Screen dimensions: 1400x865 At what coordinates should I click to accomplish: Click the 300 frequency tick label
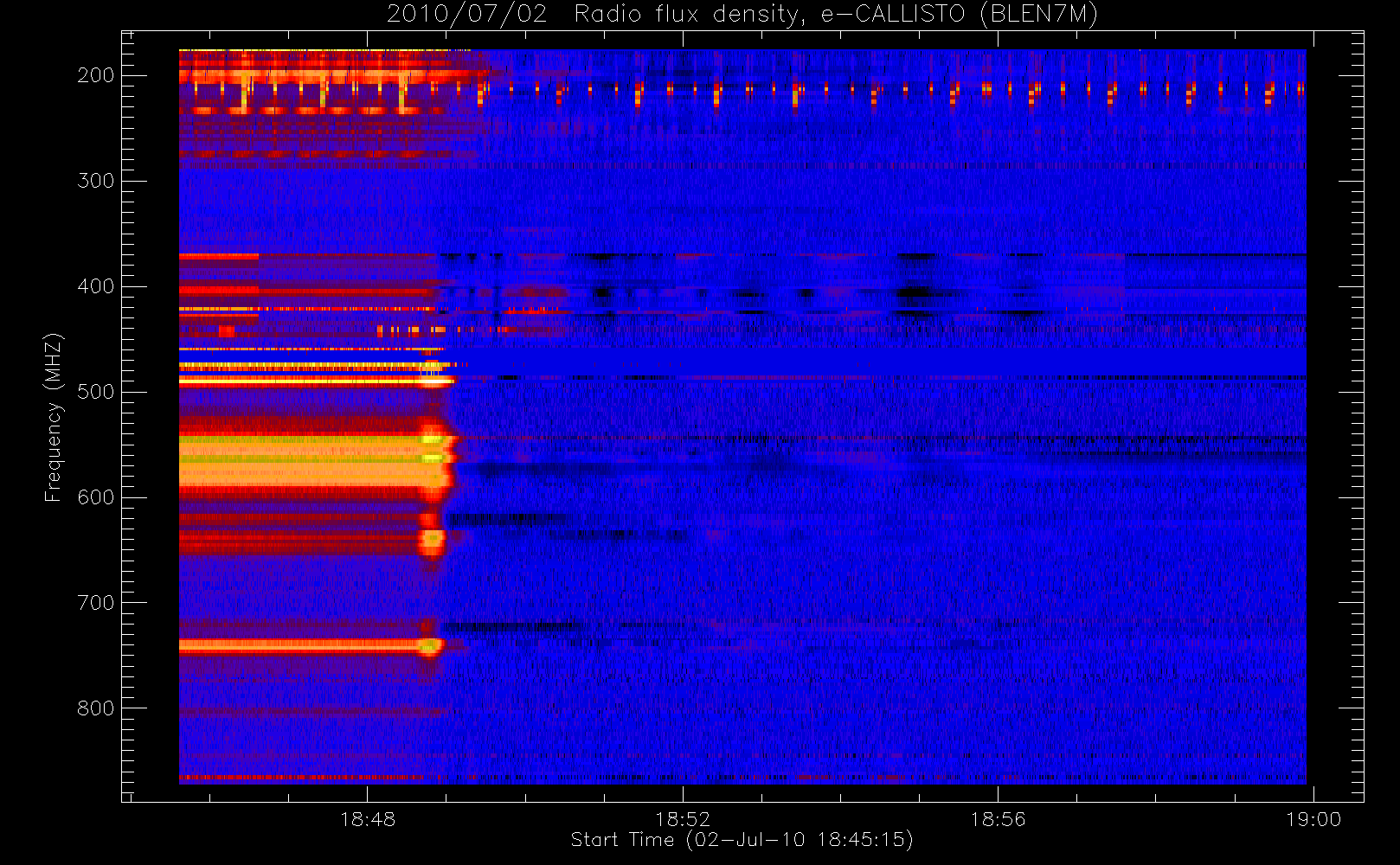click(96, 181)
